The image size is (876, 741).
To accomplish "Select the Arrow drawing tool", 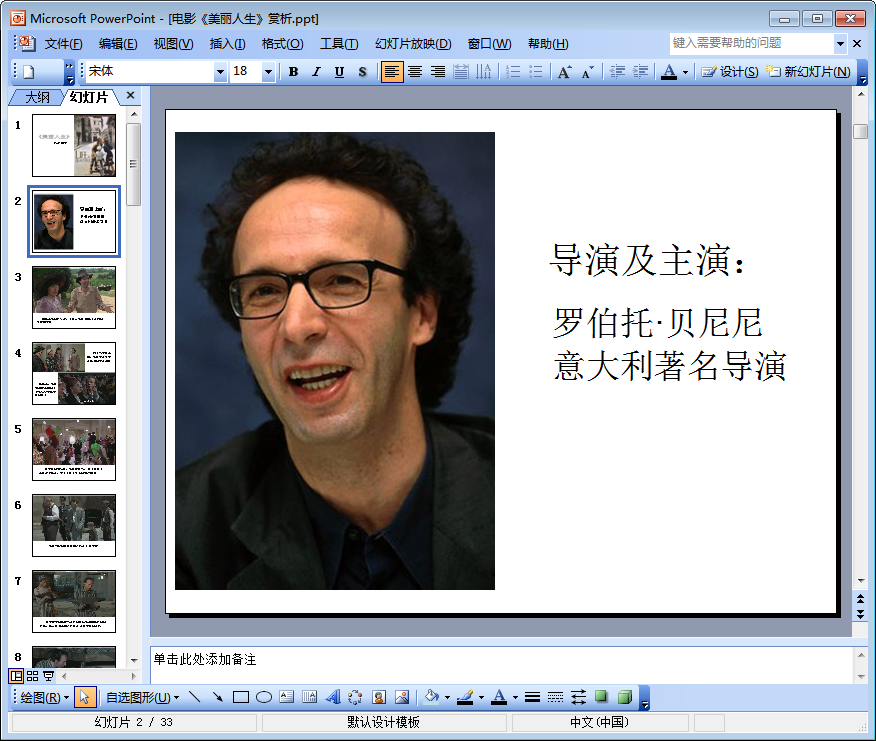I will click(x=218, y=697).
